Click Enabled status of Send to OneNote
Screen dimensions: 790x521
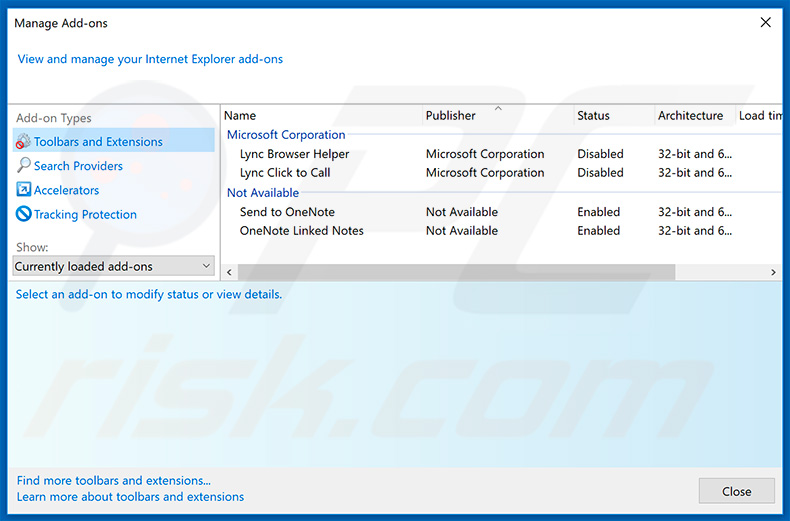pos(599,212)
